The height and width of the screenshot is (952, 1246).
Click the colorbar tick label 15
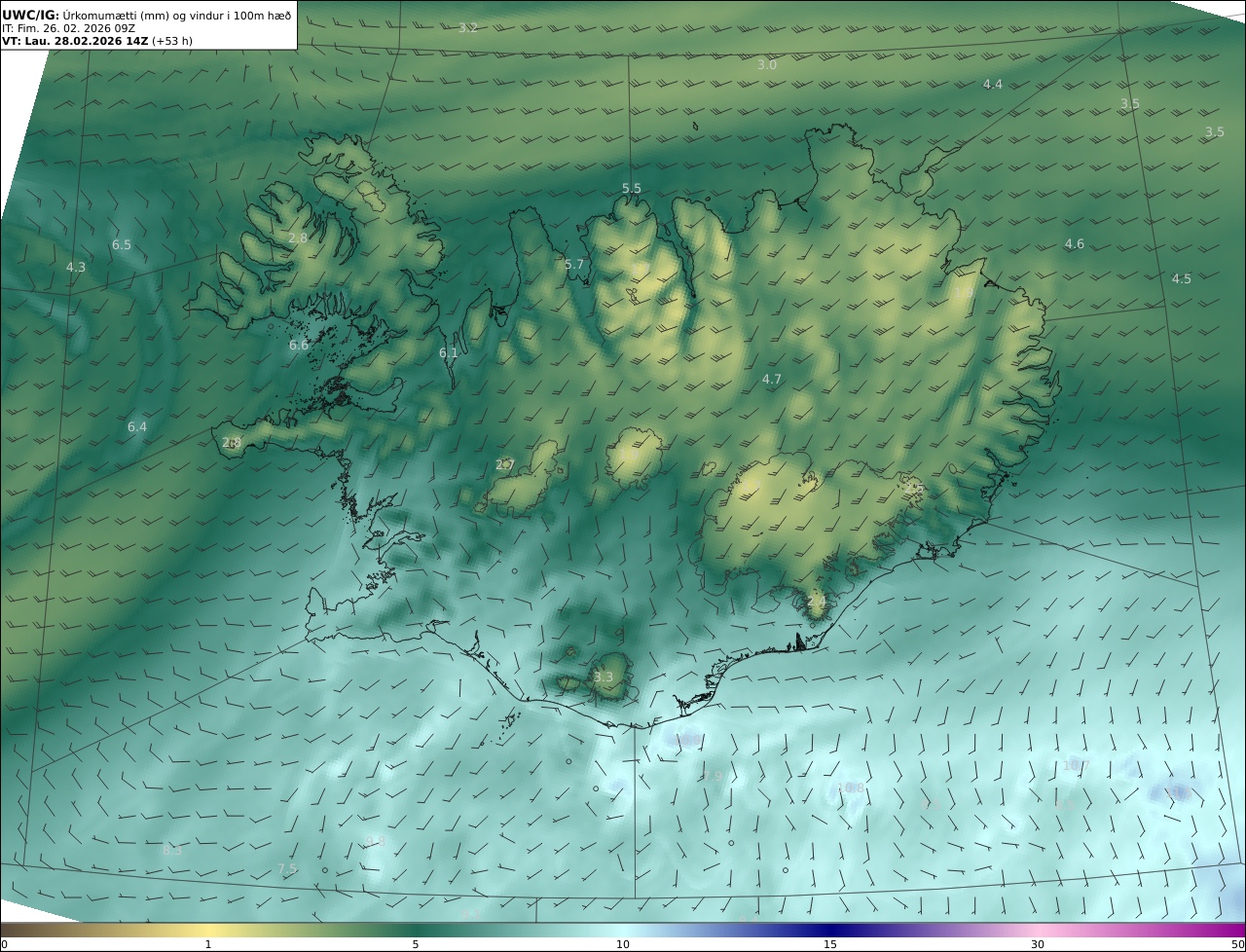[x=830, y=944]
